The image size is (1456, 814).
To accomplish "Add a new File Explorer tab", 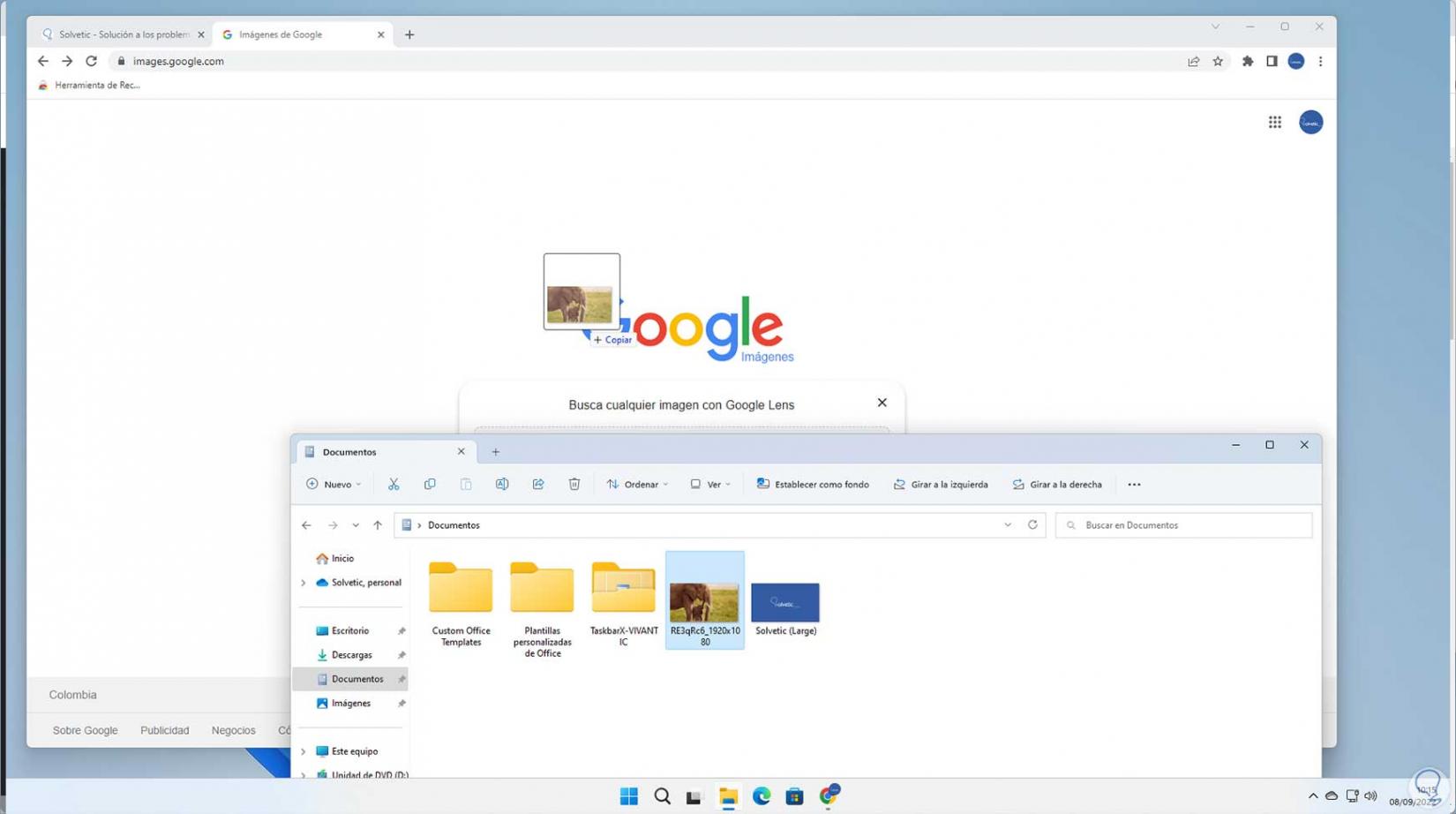I will point(496,452).
